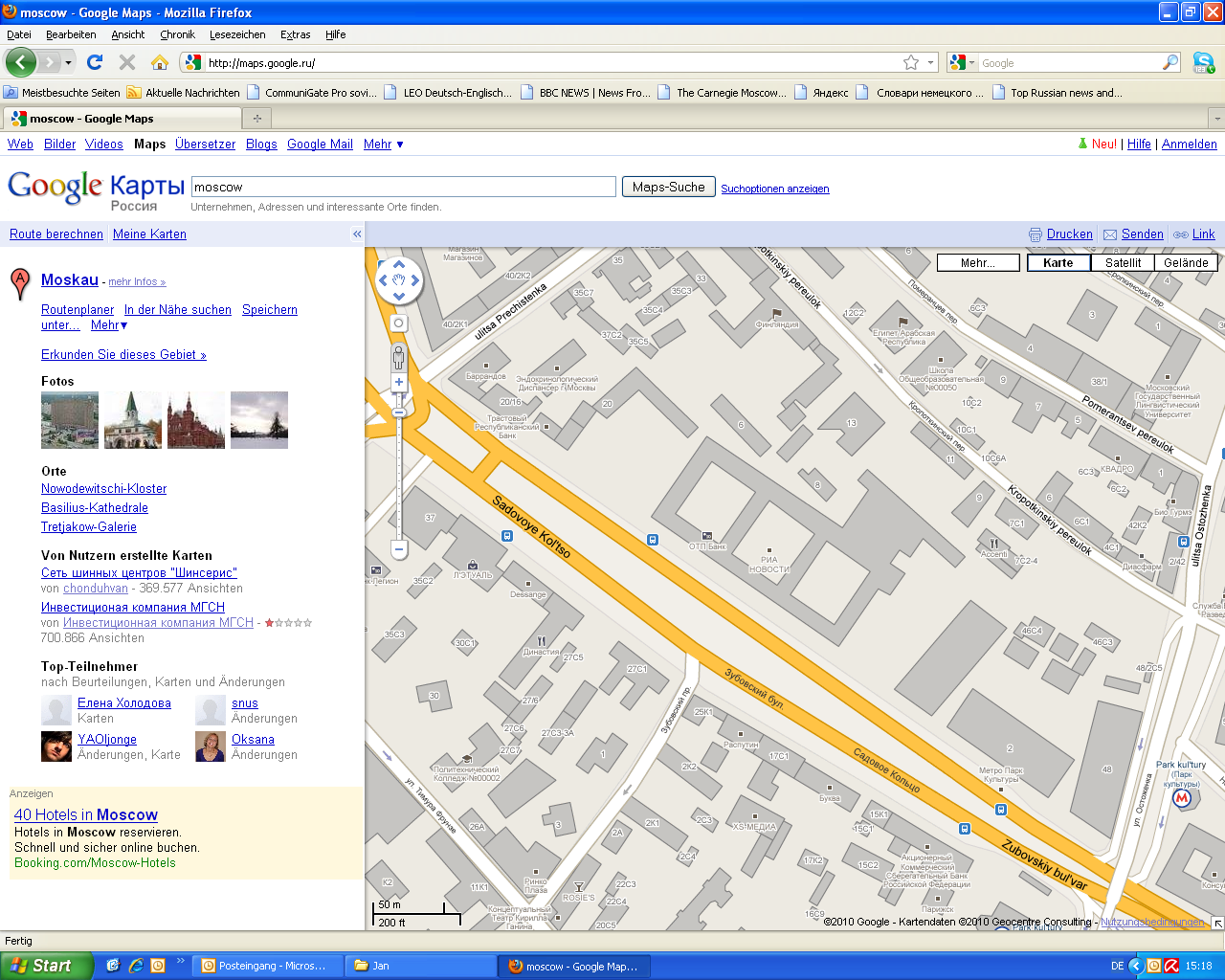
Task: Open the back/forward history dropdown arrow
Action: pyautogui.click(x=68, y=62)
